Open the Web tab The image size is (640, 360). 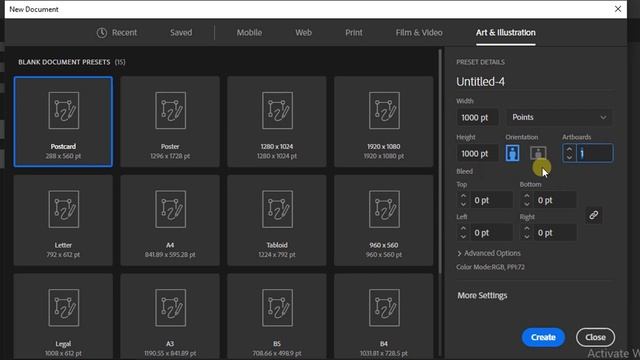tap(303, 33)
